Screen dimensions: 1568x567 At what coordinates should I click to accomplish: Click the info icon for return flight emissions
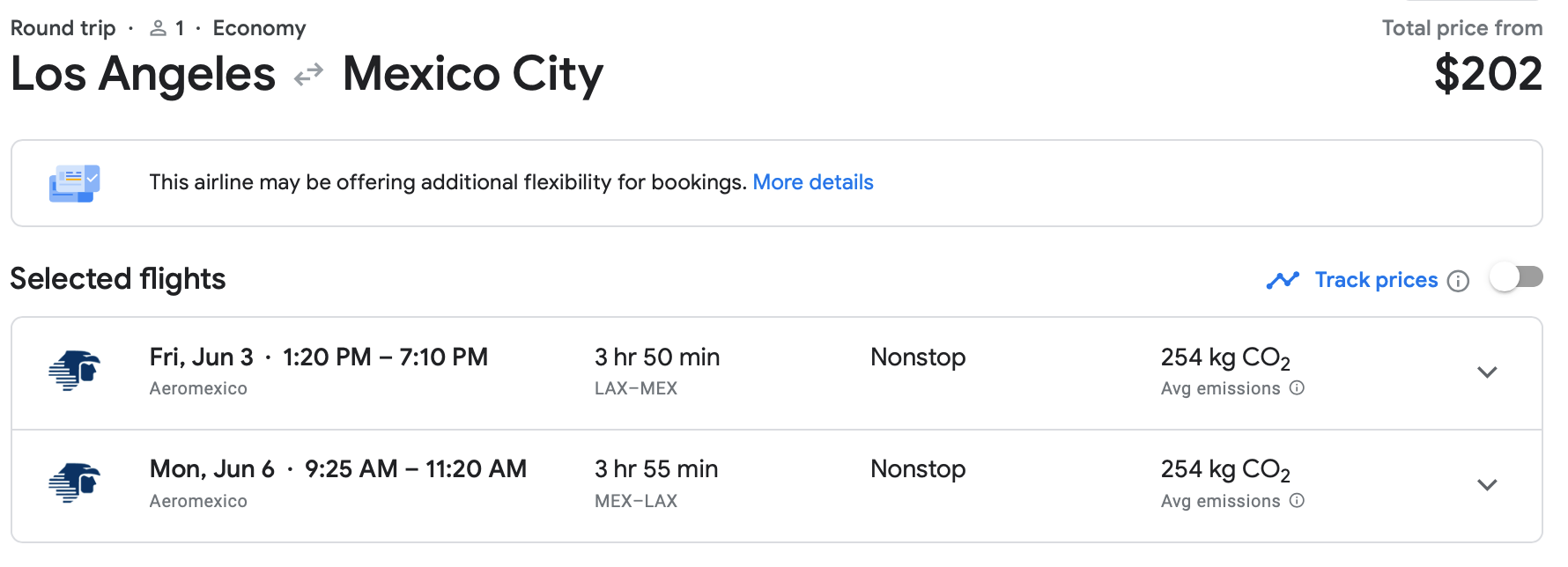pos(1297,501)
